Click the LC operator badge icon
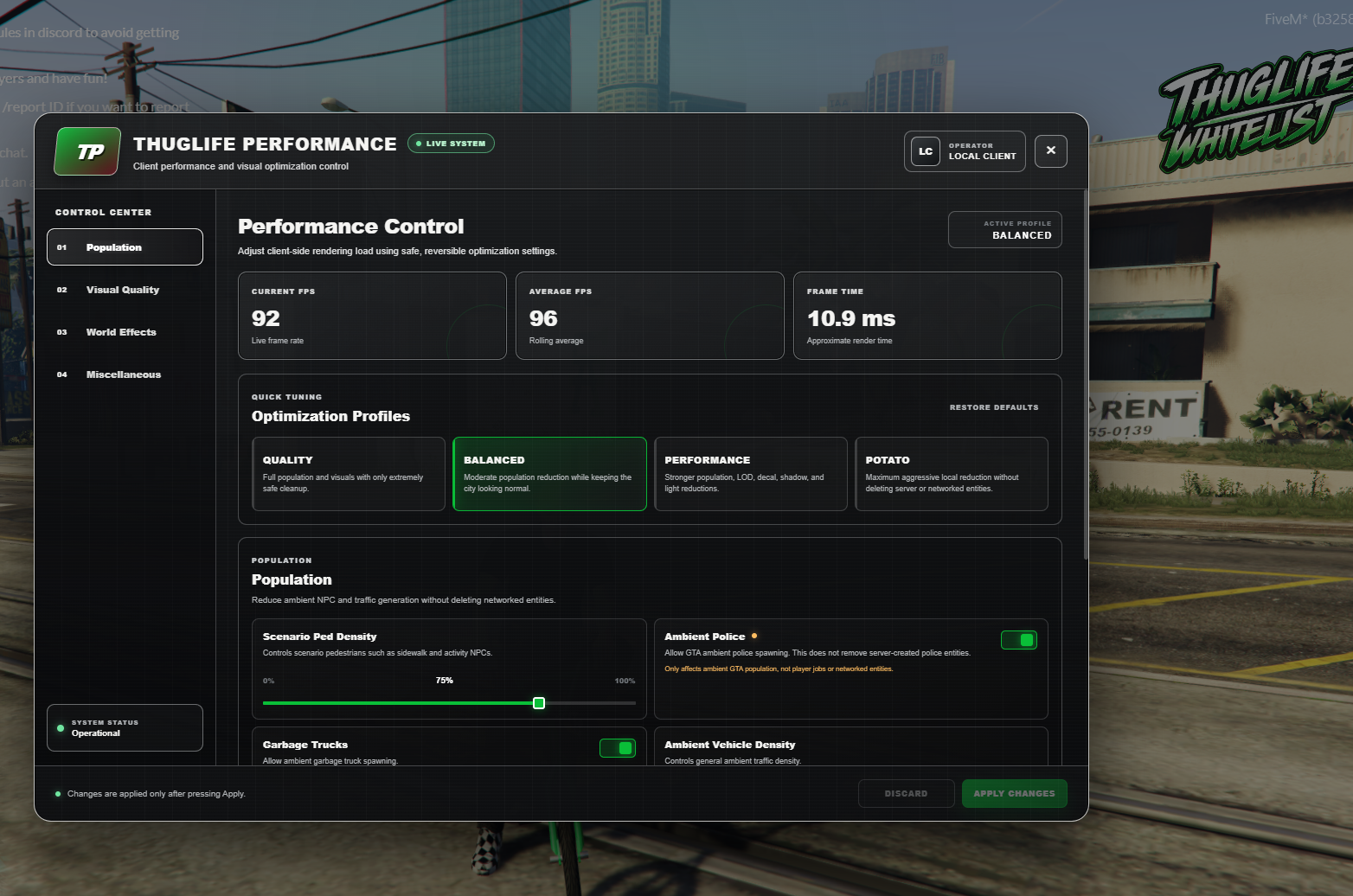1353x896 pixels. [x=926, y=151]
